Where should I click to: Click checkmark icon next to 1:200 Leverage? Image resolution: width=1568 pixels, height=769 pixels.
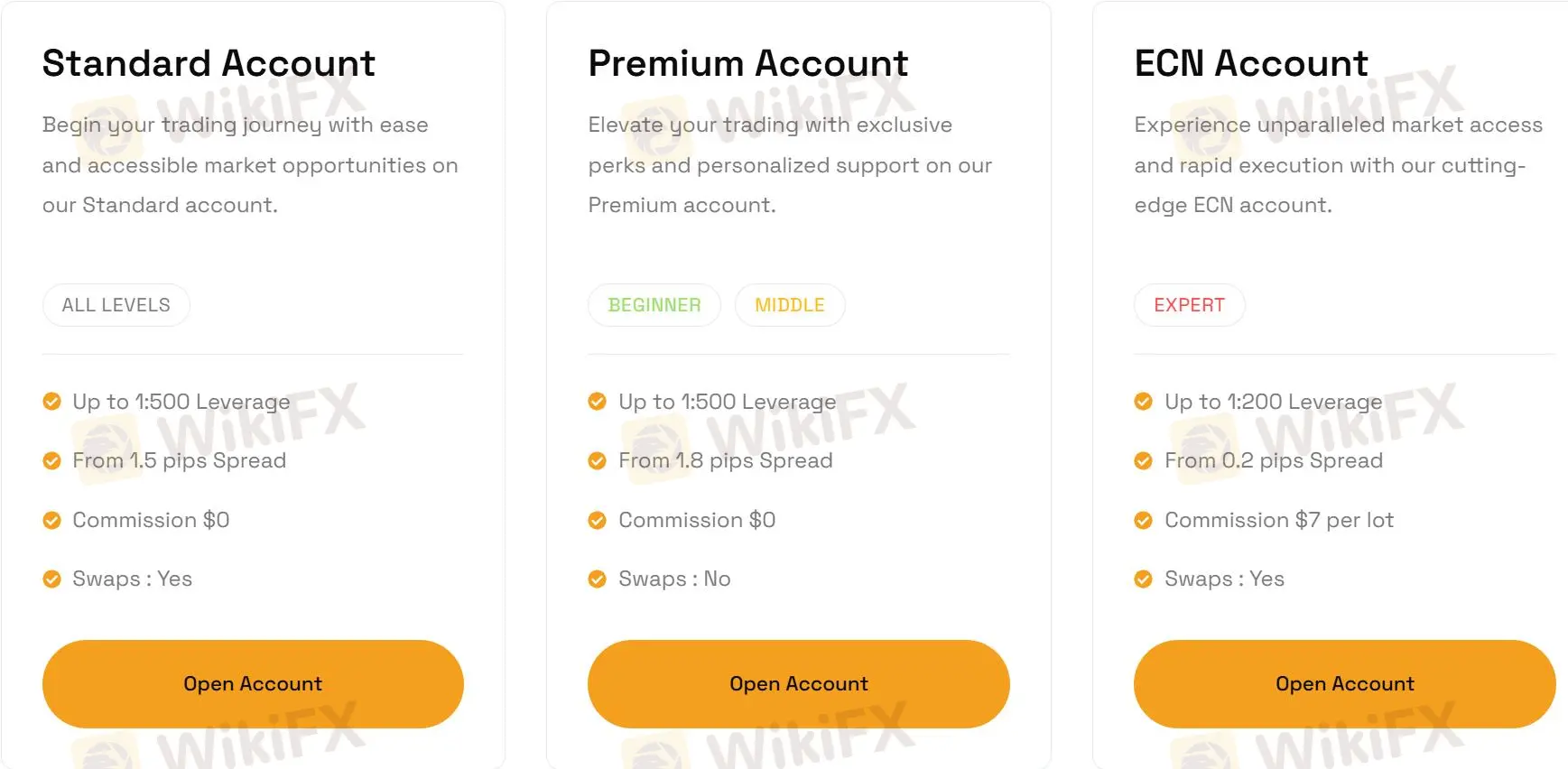1144,402
